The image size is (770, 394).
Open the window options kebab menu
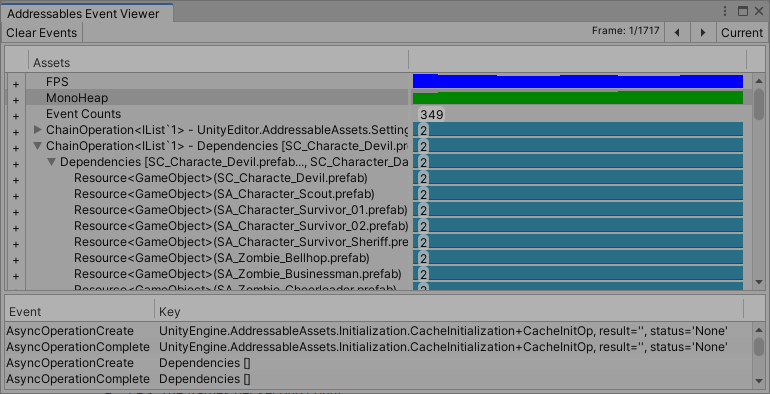pyautogui.click(x=725, y=11)
